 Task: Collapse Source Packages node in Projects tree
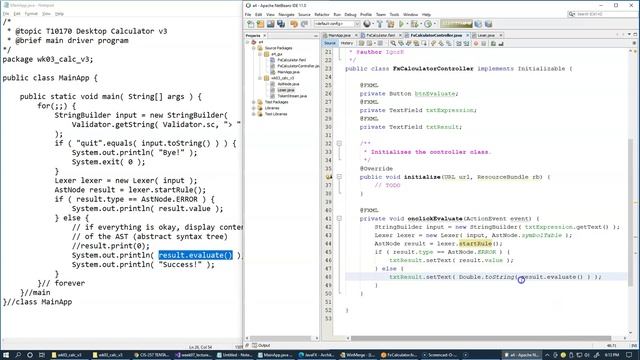(x=253, y=48)
